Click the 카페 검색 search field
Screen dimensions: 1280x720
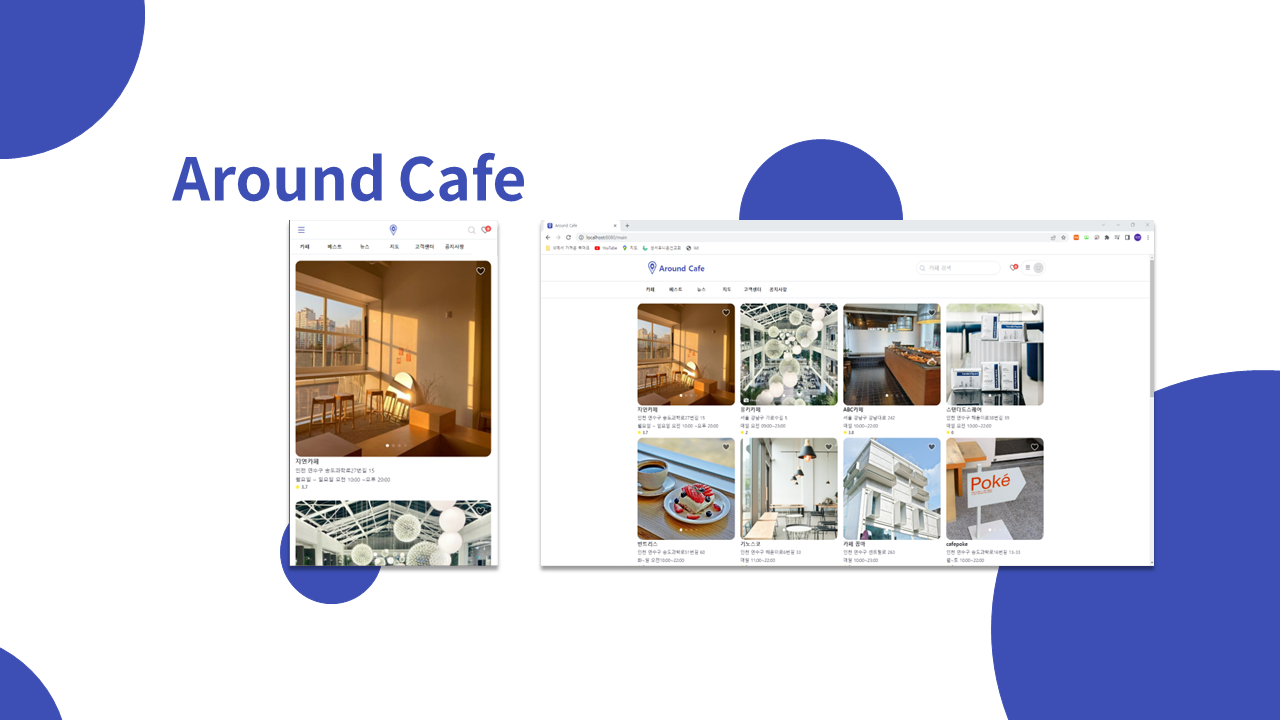958,268
